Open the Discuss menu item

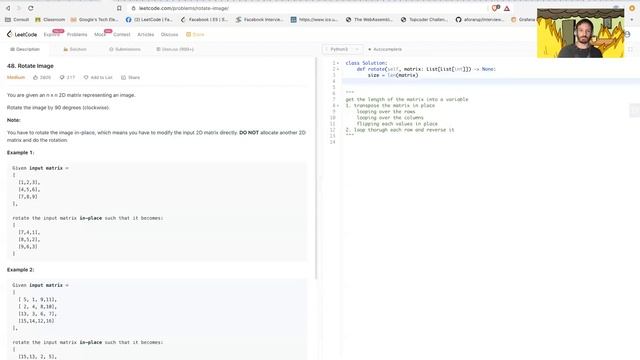169,35
